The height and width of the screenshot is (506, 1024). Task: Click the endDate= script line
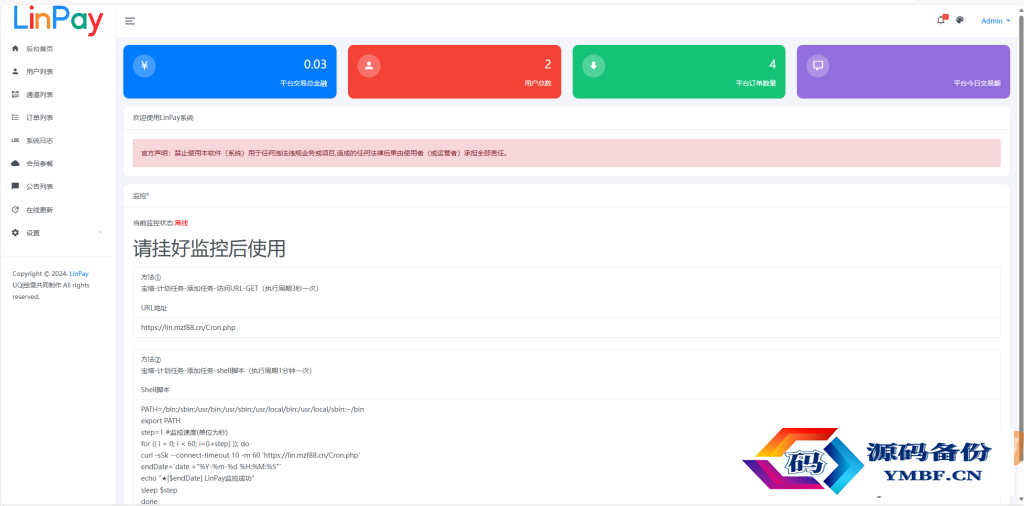pyautogui.click(x=211, y=467)
